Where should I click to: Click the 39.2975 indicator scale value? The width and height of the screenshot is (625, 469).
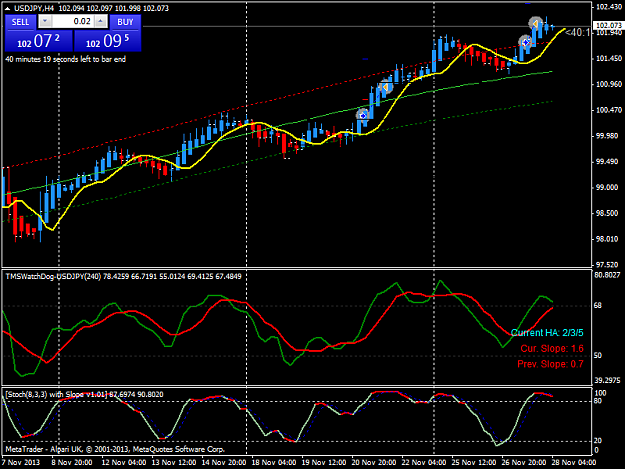pos(607,380)
